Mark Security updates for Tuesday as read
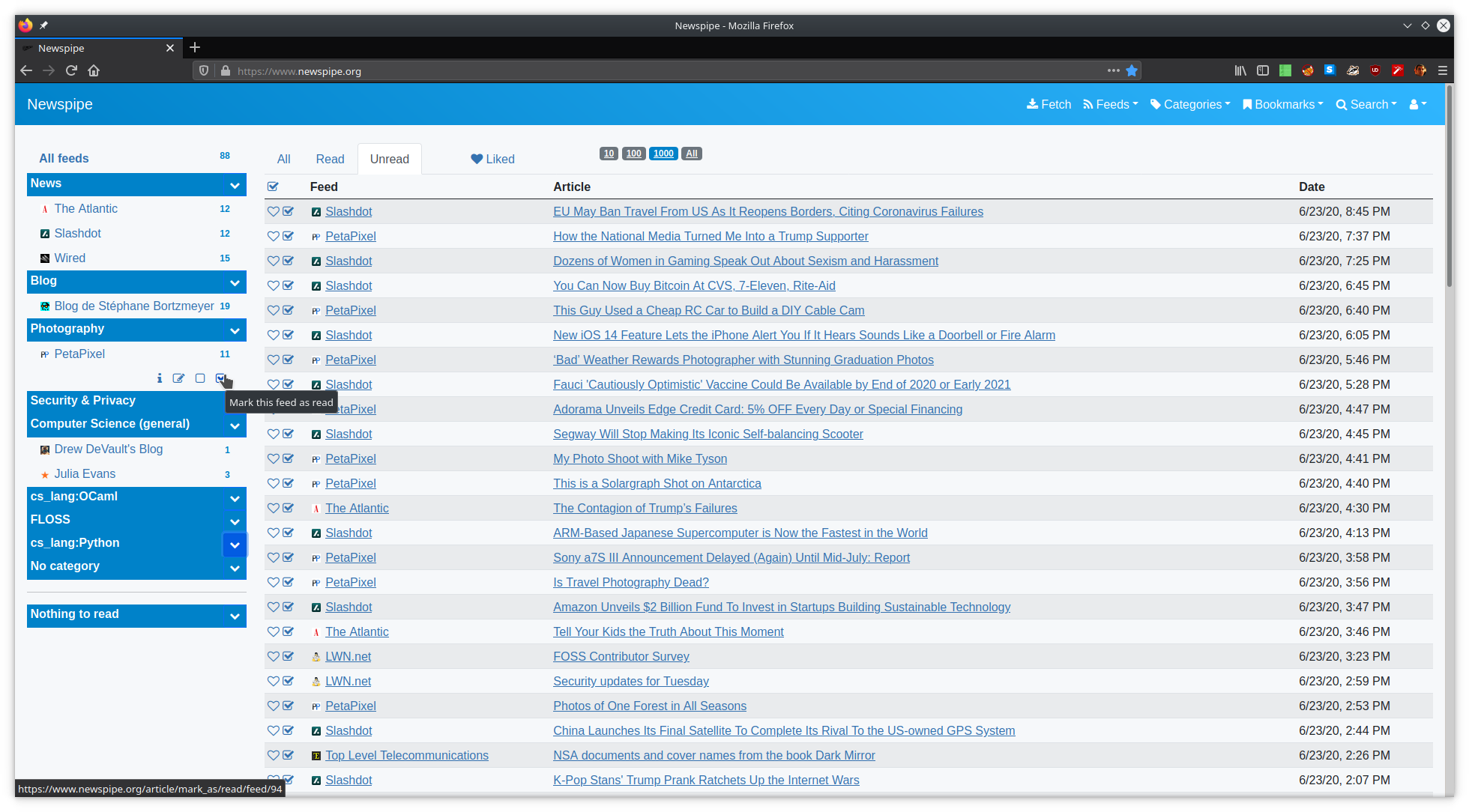1469x812 pixels. click(288, 682)
